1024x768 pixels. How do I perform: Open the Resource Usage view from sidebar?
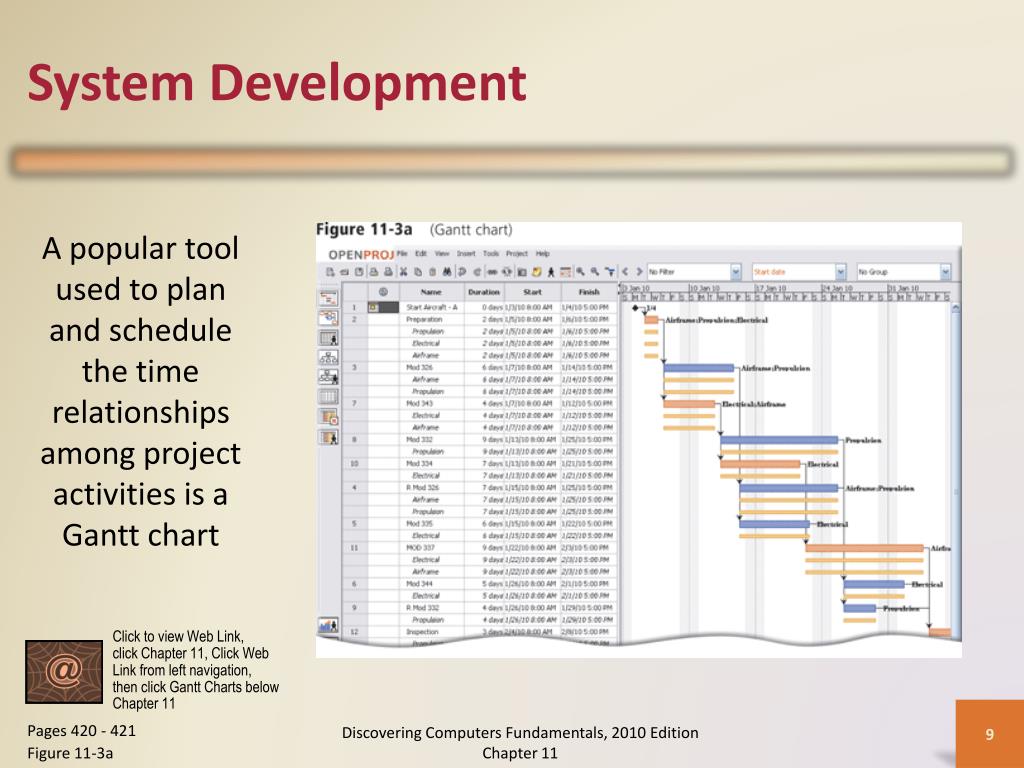coord(328,437)
